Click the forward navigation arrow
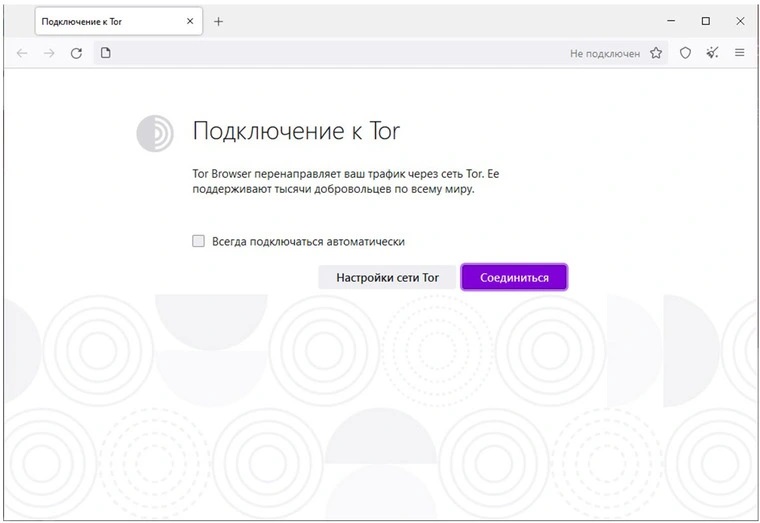760x523 pixels. click(x=49, y=53)
